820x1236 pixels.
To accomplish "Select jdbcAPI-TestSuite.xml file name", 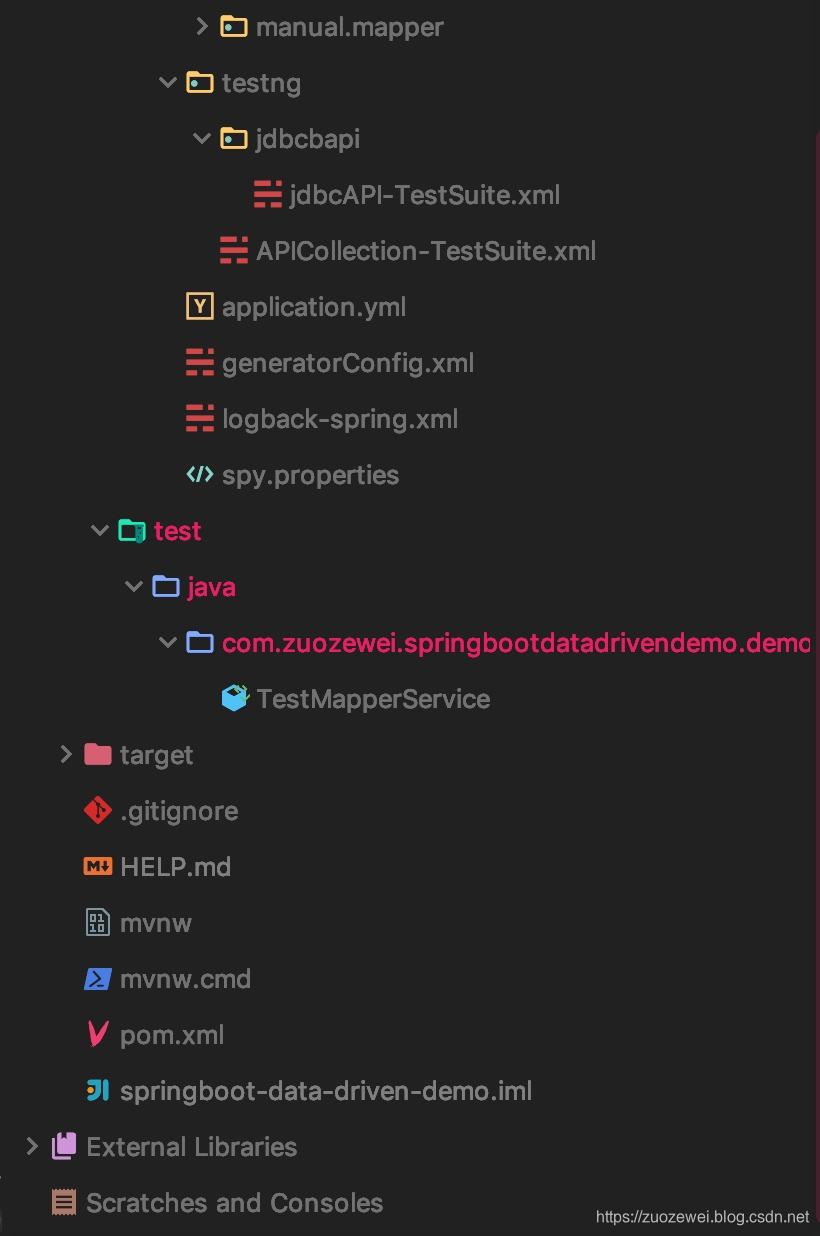I will click(x=425, y=195).
